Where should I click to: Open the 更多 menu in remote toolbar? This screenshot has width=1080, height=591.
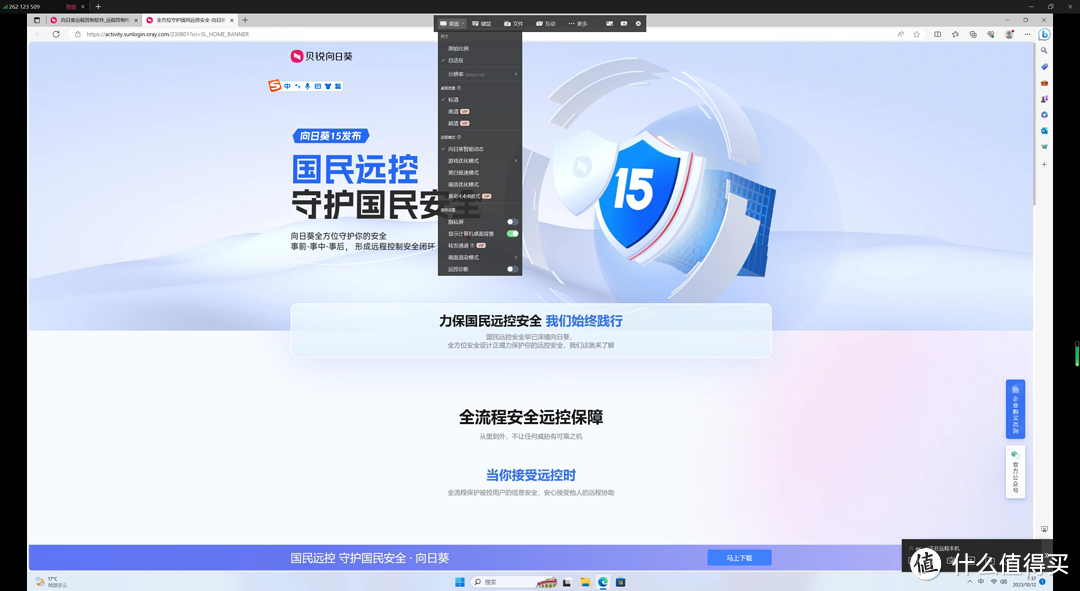click(x=578, y=23)
